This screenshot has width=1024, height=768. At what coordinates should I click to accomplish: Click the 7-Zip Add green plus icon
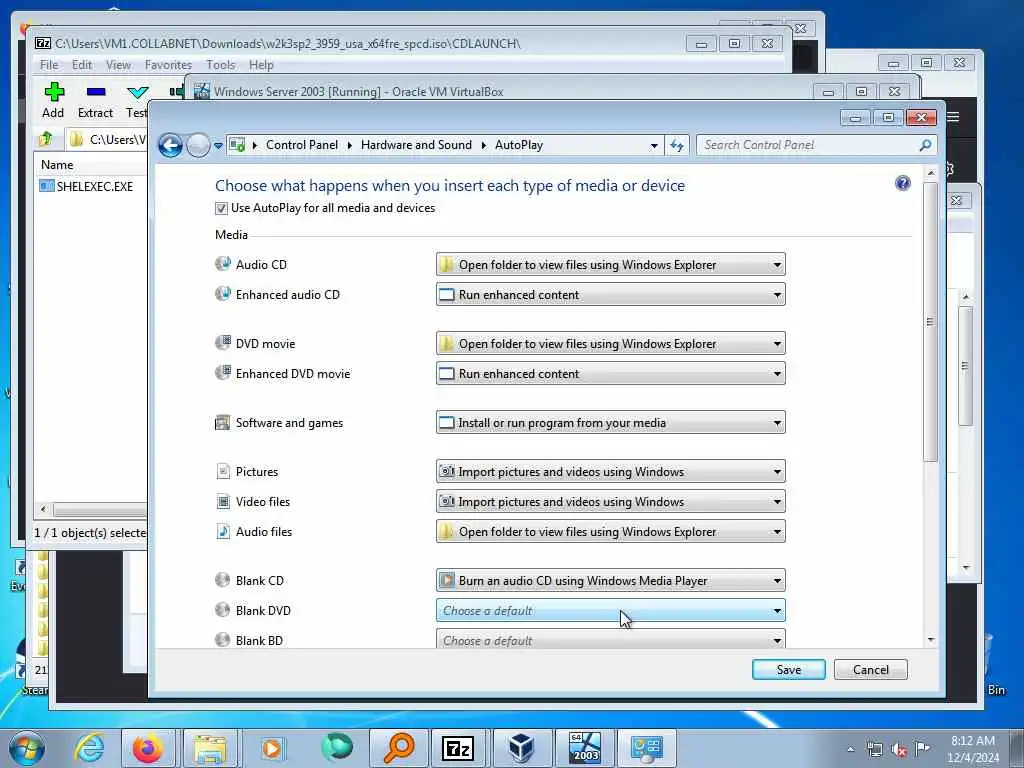pos(54,92)
